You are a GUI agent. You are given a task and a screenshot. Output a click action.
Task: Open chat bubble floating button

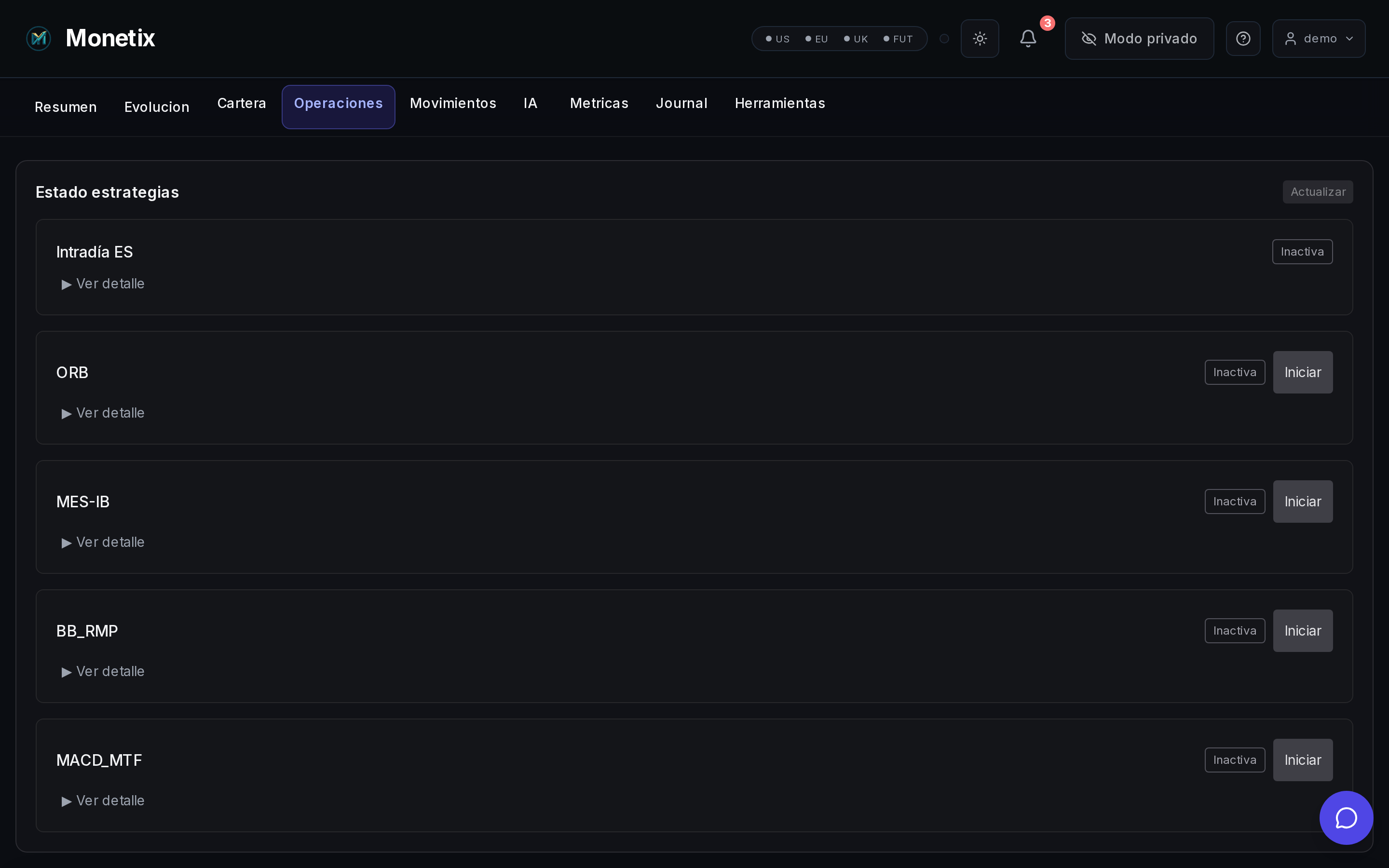point(1346,817)
